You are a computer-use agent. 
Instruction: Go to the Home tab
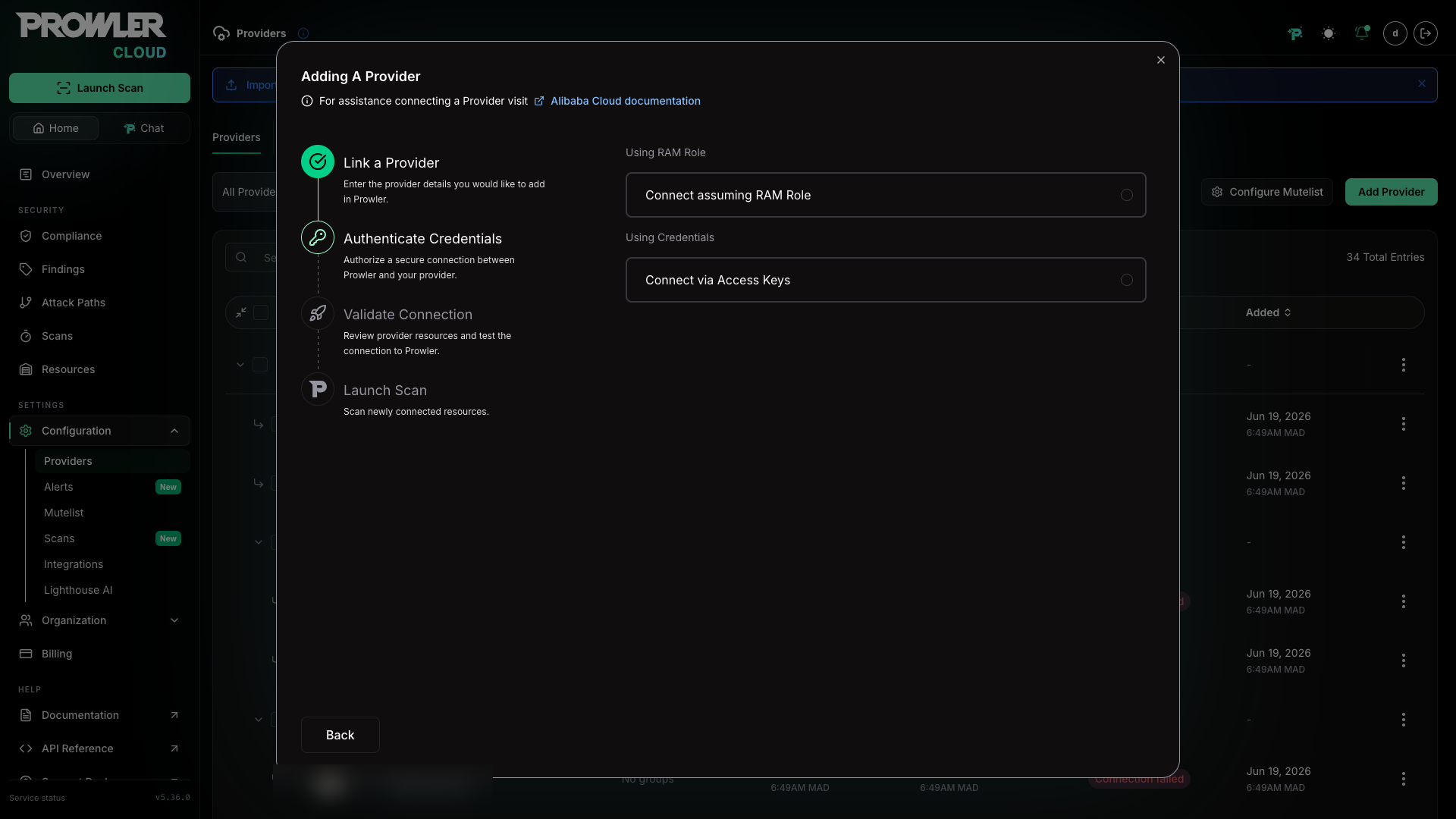pyautogui.click(x=55, y=128)
